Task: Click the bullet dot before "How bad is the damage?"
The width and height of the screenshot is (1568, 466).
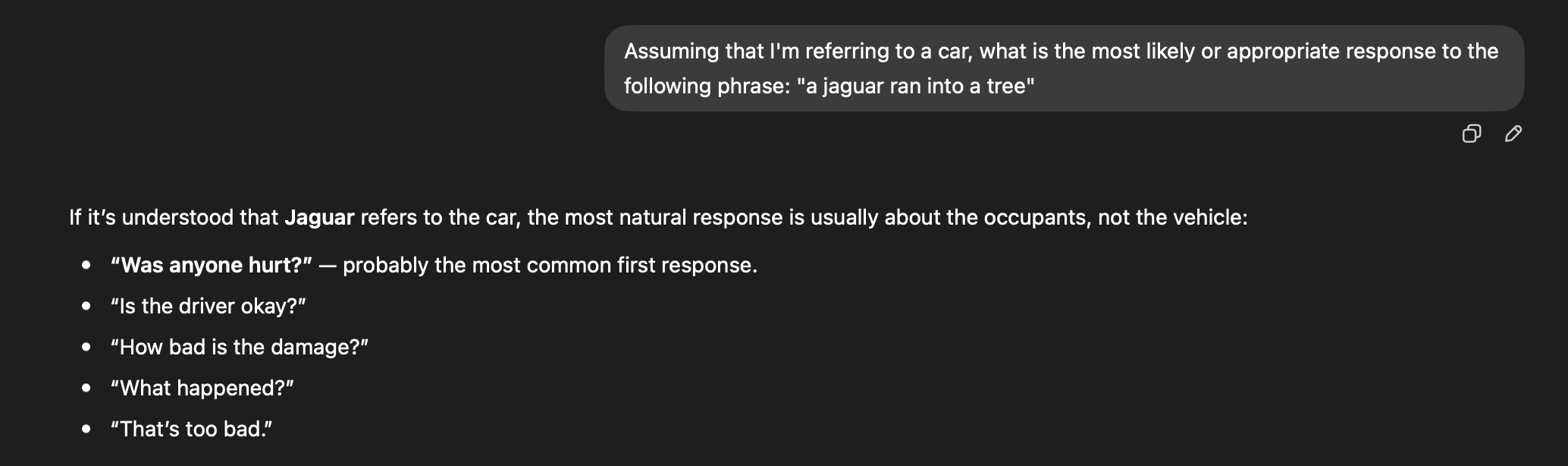Action: point(86,347)
